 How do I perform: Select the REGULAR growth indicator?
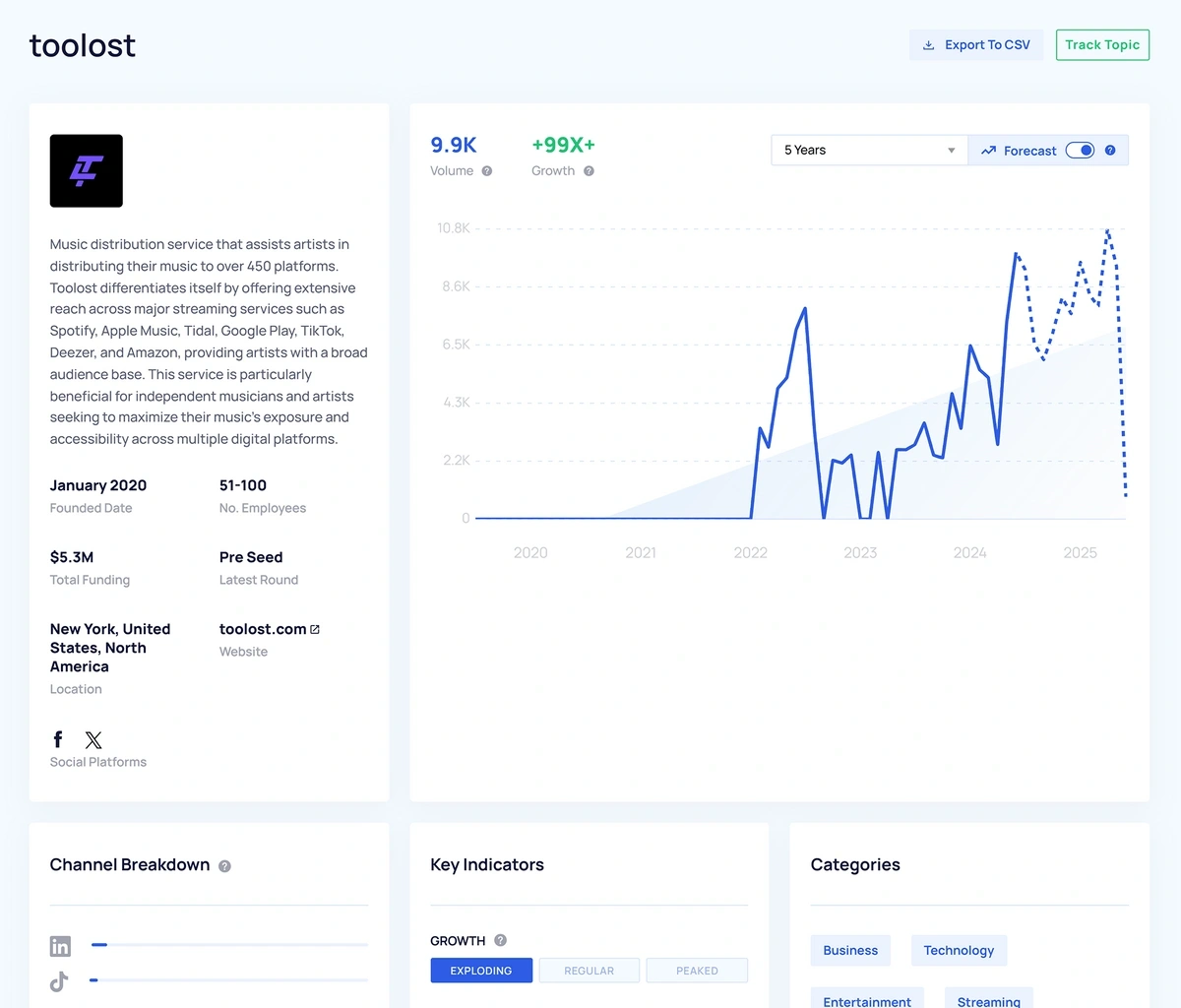pos(590,971)
